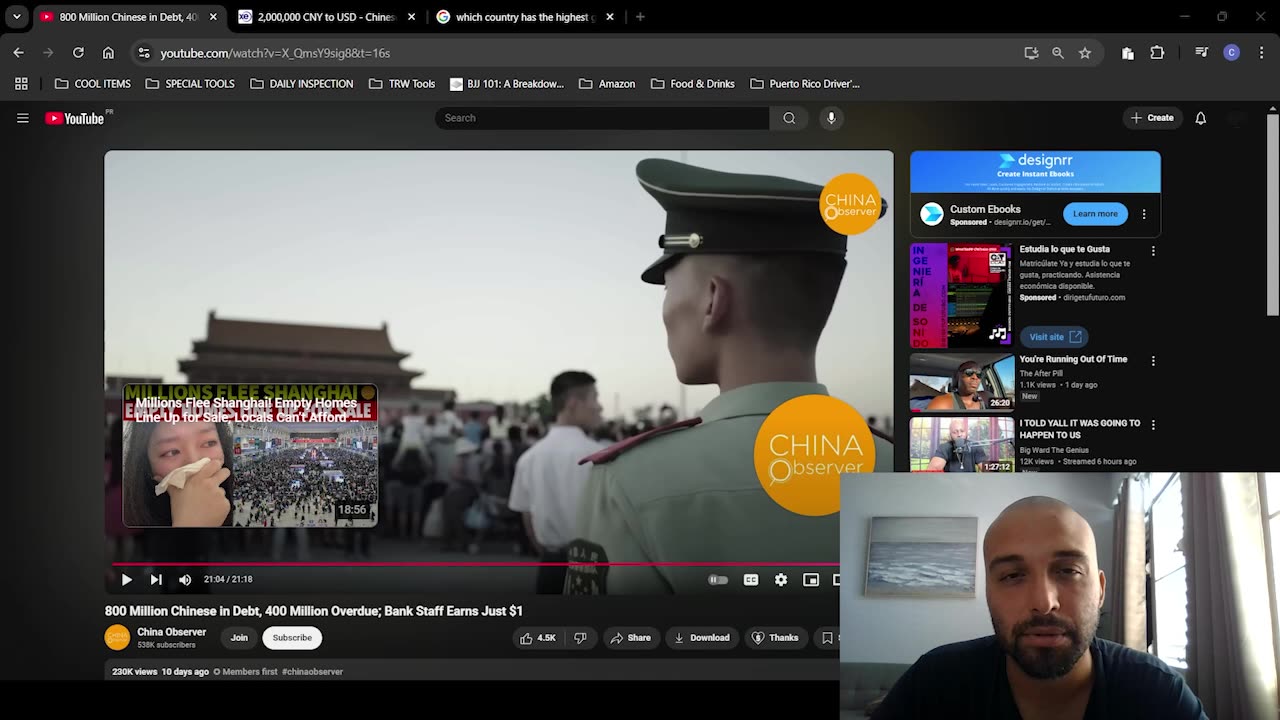The image size is (1280, 720).
Task: Click the search magnifier button
Action: pos(789,118)
